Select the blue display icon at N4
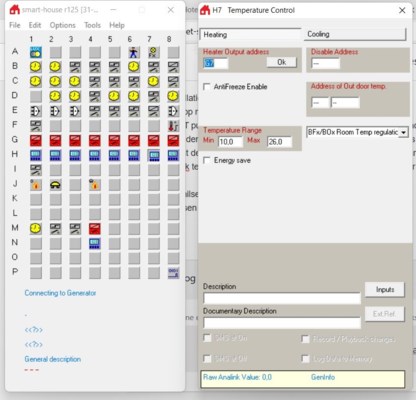 click(x=95, y=243)
